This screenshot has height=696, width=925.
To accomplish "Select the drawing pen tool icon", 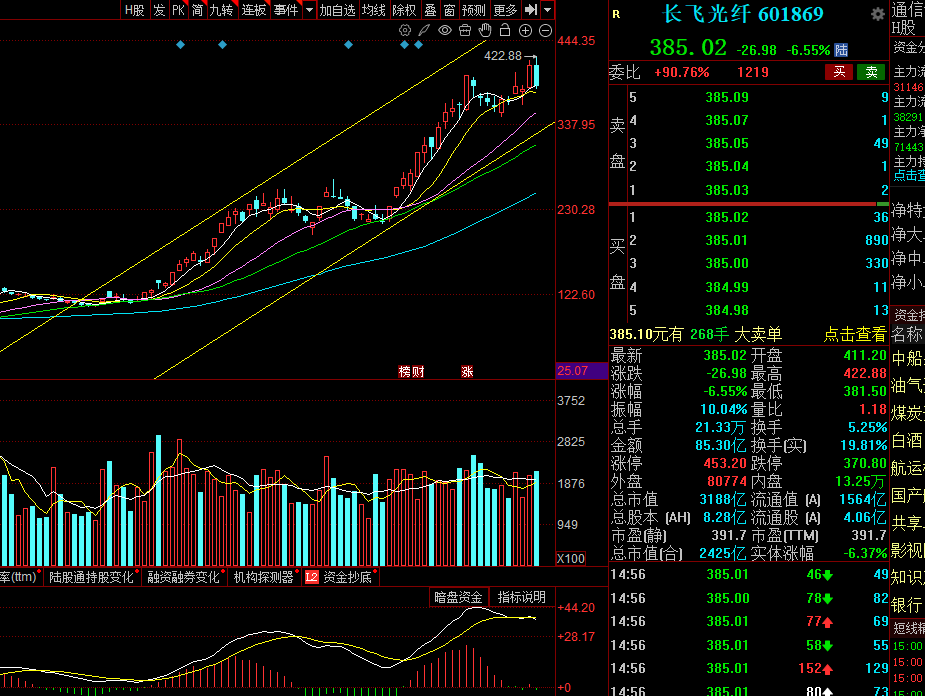I will pyautogui.click(x=424, y=30).
